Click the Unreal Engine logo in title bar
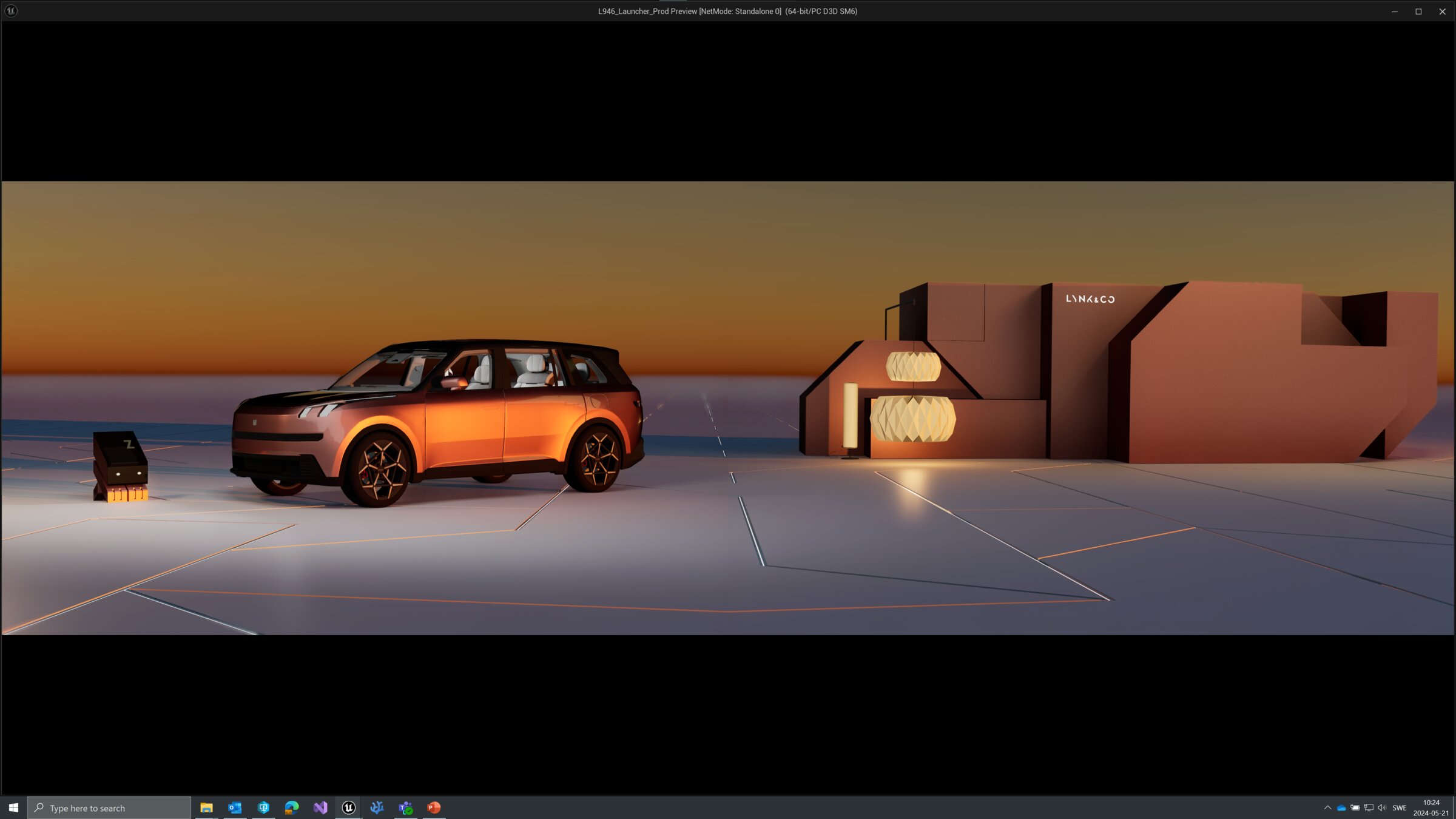Viewport: 1456px width, 819px height. (x=11, y=11)
